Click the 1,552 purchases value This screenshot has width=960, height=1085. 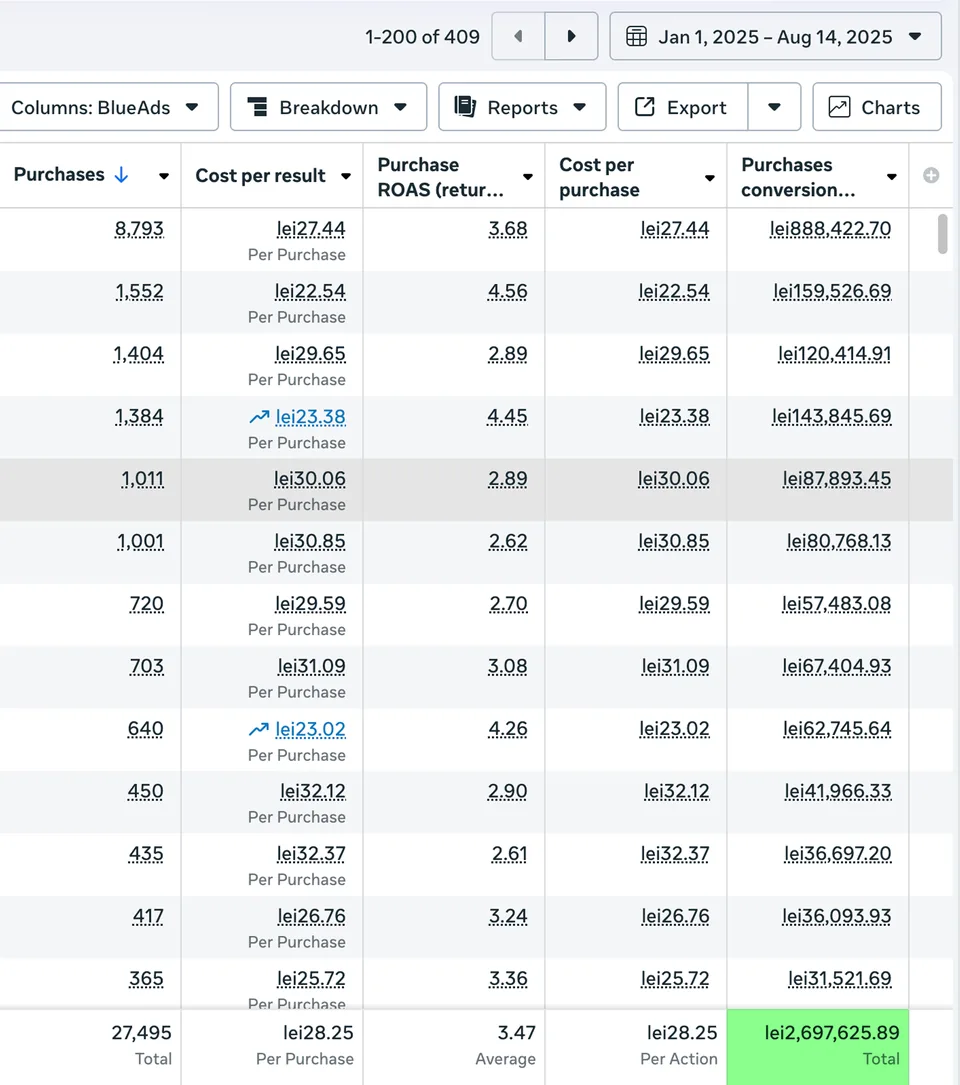coord(140,291)
